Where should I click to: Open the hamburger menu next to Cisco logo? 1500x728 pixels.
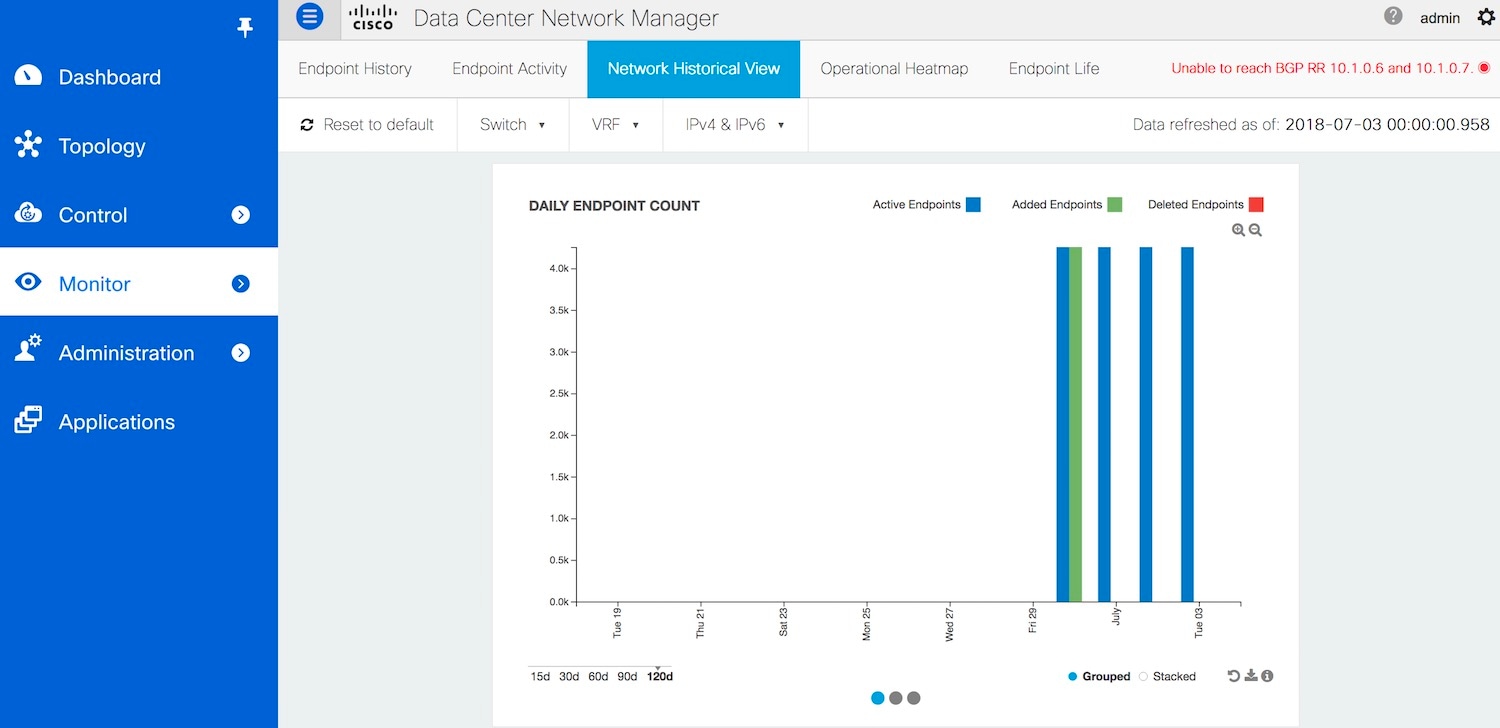309,16
